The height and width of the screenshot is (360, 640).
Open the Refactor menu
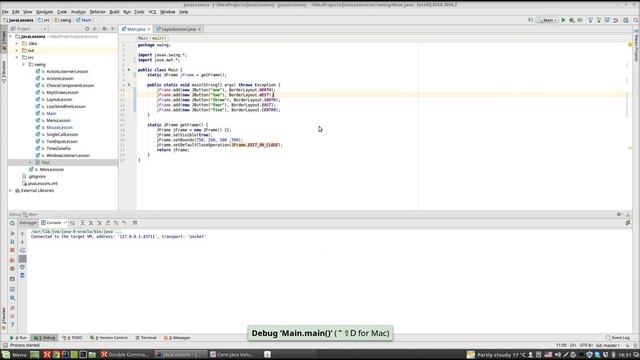click(x=98, y=12)
